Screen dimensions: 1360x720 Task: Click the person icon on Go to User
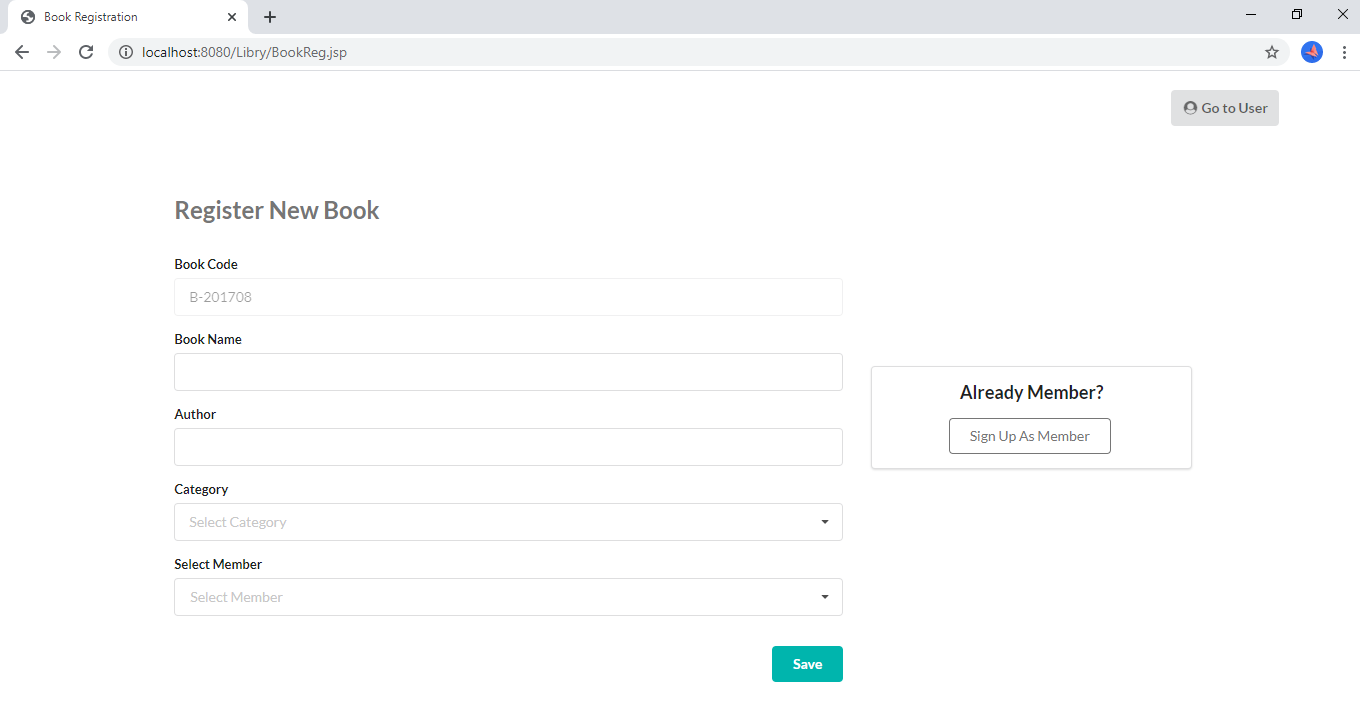point(1189,107)
